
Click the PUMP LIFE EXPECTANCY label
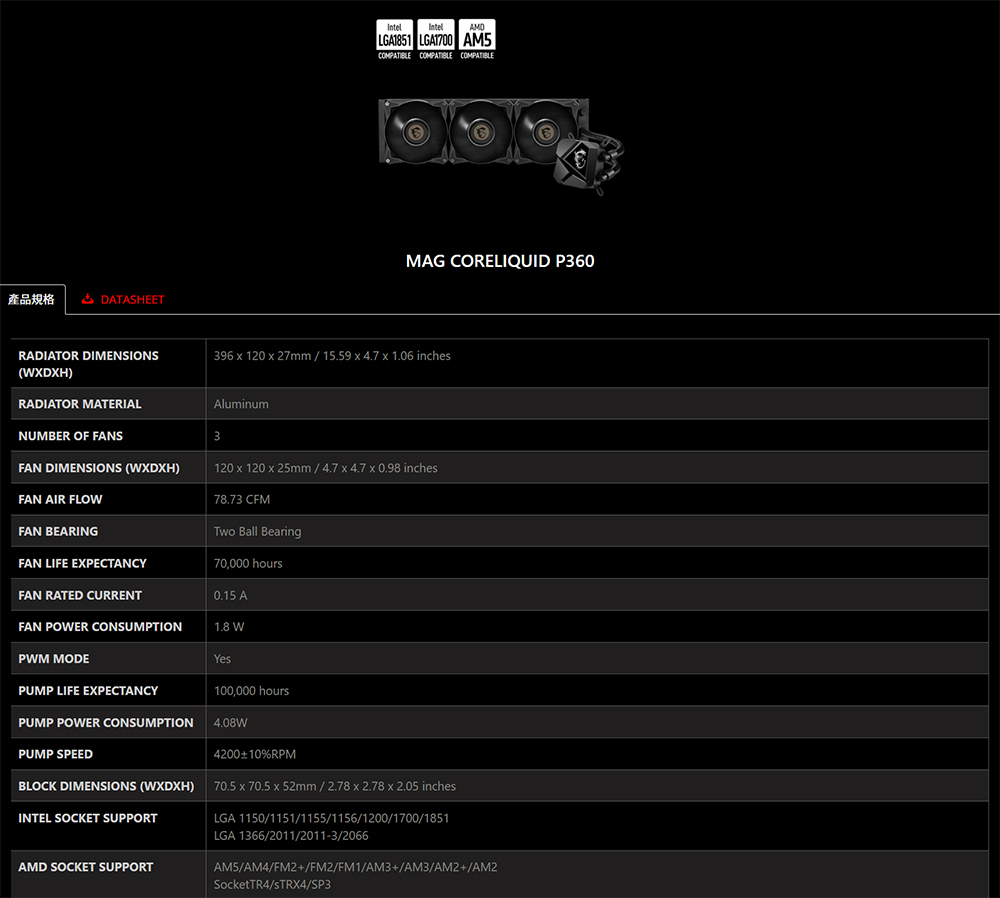click(x=88, y=691)
